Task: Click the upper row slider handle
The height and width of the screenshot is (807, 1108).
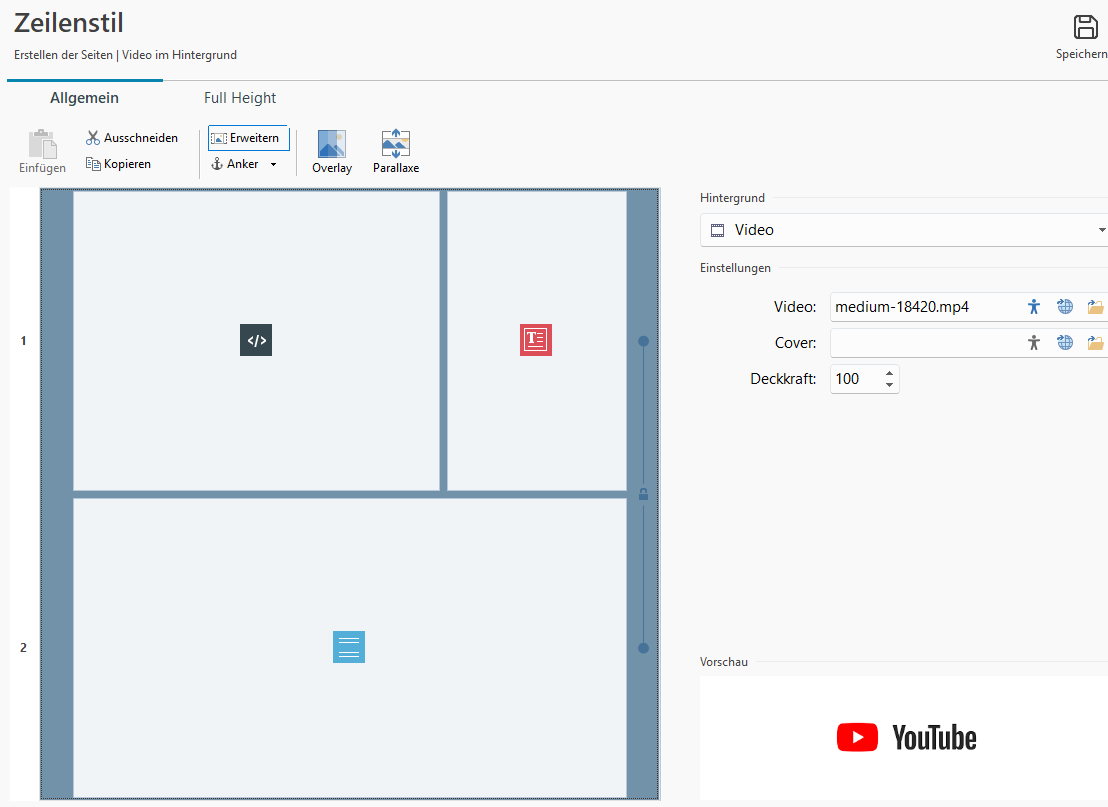Action: point(643,341)
